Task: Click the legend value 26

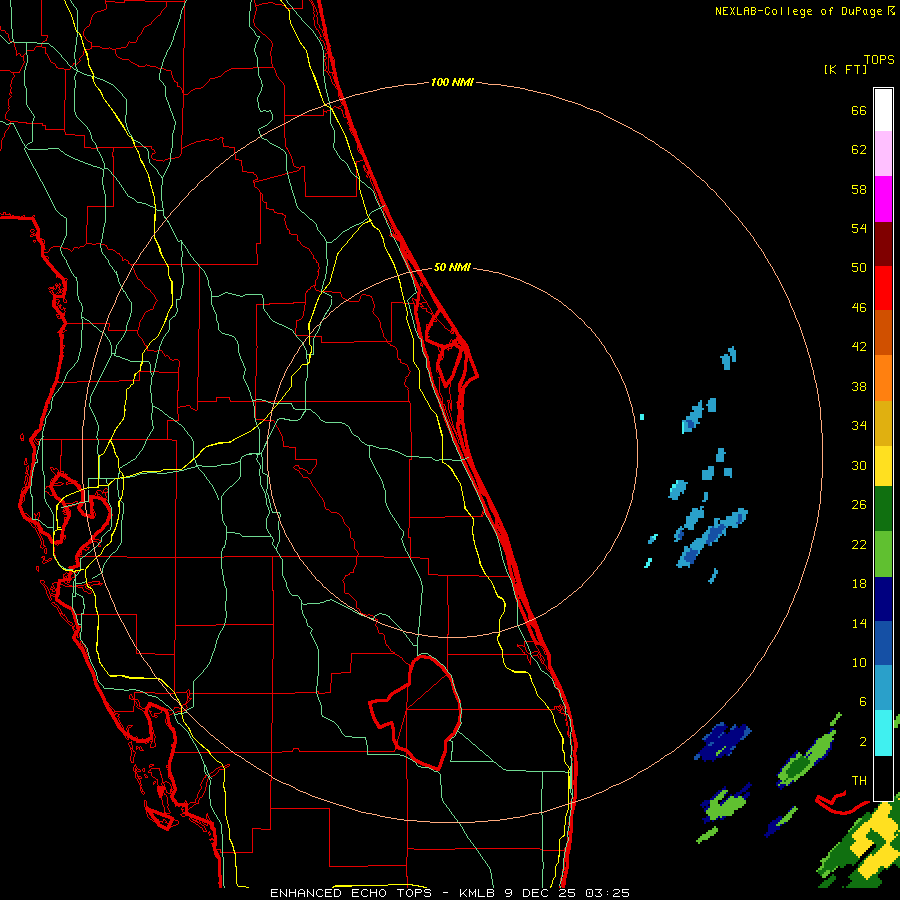Action: pyautogui.click(x=859, y=505)
